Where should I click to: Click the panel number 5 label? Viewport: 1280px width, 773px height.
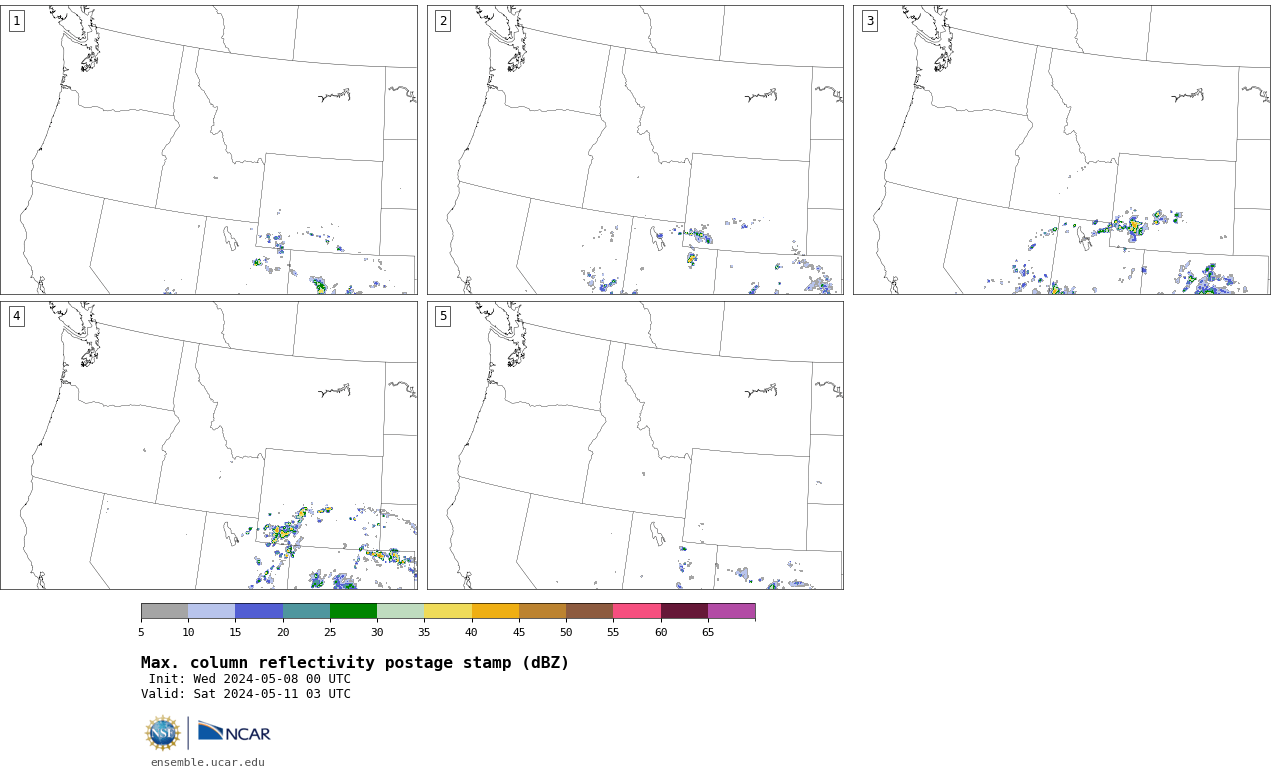(x=443, y=316)
